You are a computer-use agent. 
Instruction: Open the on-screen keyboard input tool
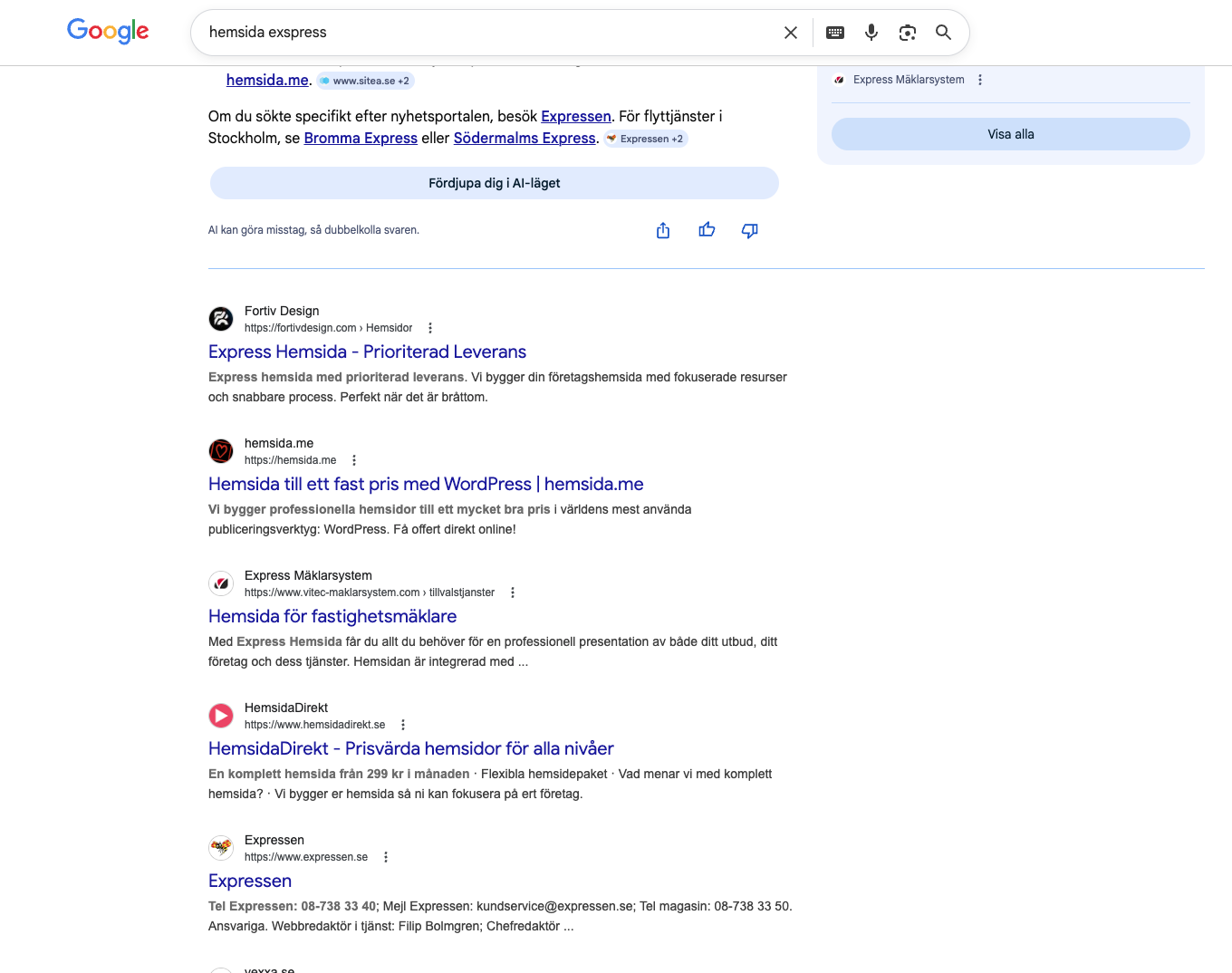pos(835,33)
